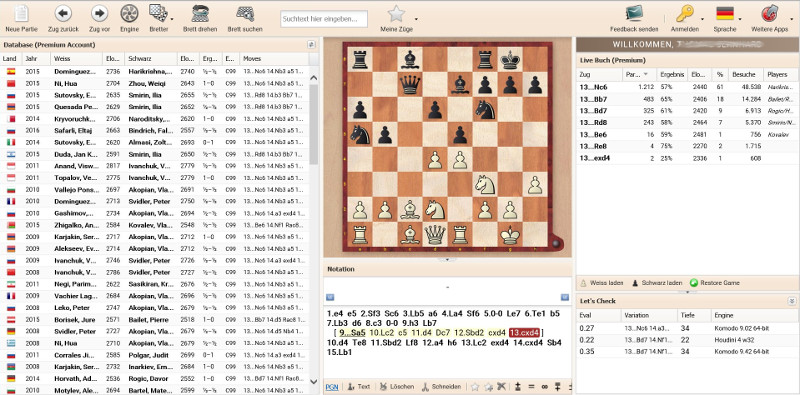Expand Meine Züge dropdown arrow
The height and width of the screenshot is (395, 800).
click(x=416, y=19)
